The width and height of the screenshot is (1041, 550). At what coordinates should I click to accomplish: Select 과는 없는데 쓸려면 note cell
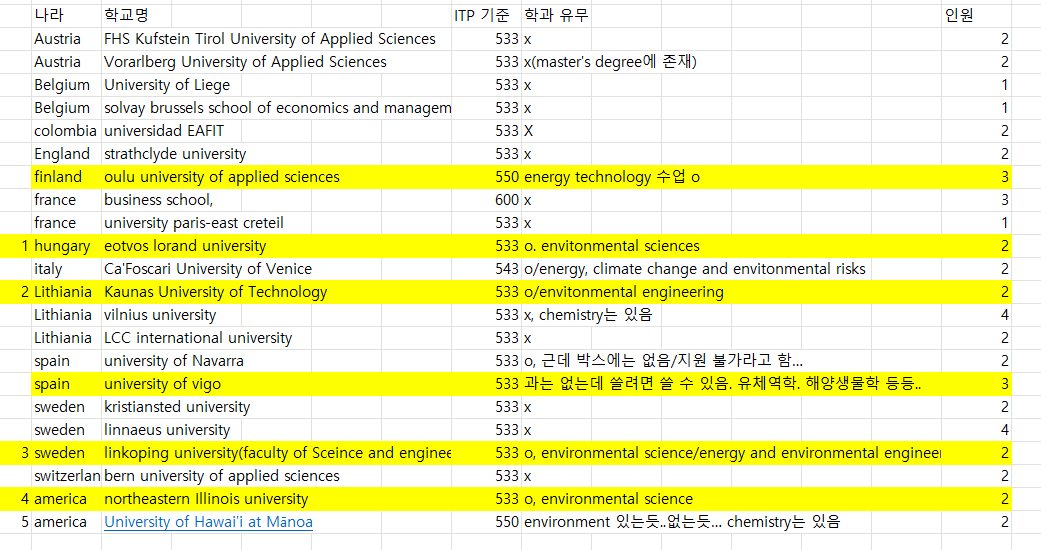723,384
